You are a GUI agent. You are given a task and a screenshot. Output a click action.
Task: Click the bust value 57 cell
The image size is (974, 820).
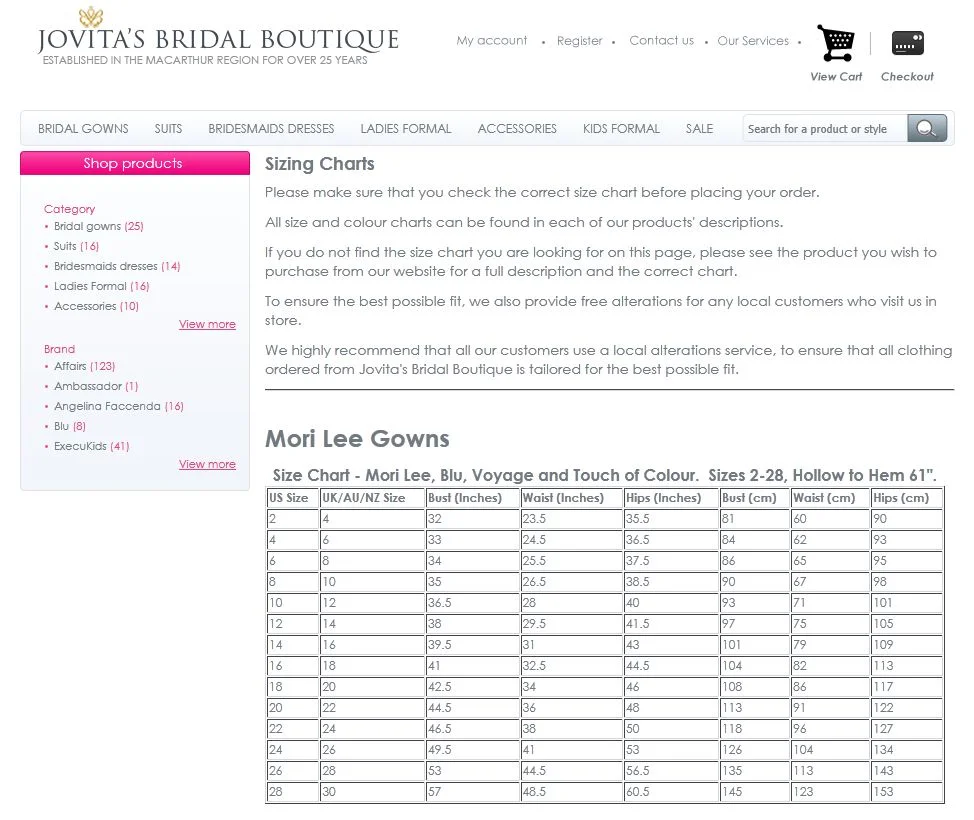pyautogui.click(x=472, y=791)
